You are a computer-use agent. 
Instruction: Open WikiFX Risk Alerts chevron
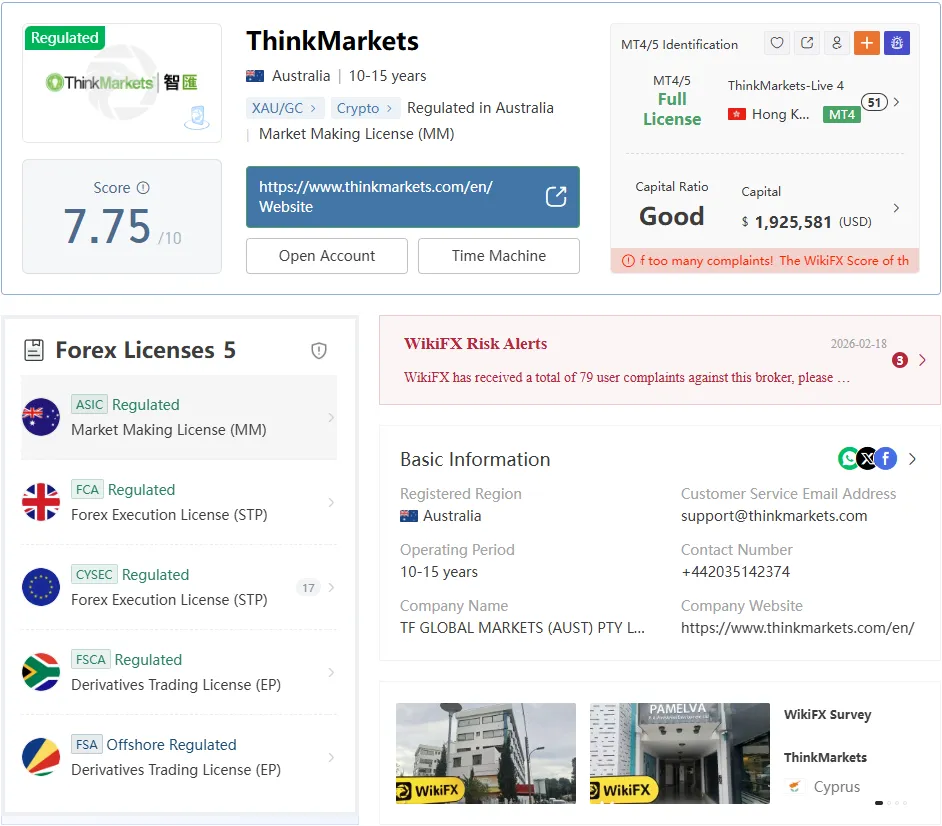922,360
